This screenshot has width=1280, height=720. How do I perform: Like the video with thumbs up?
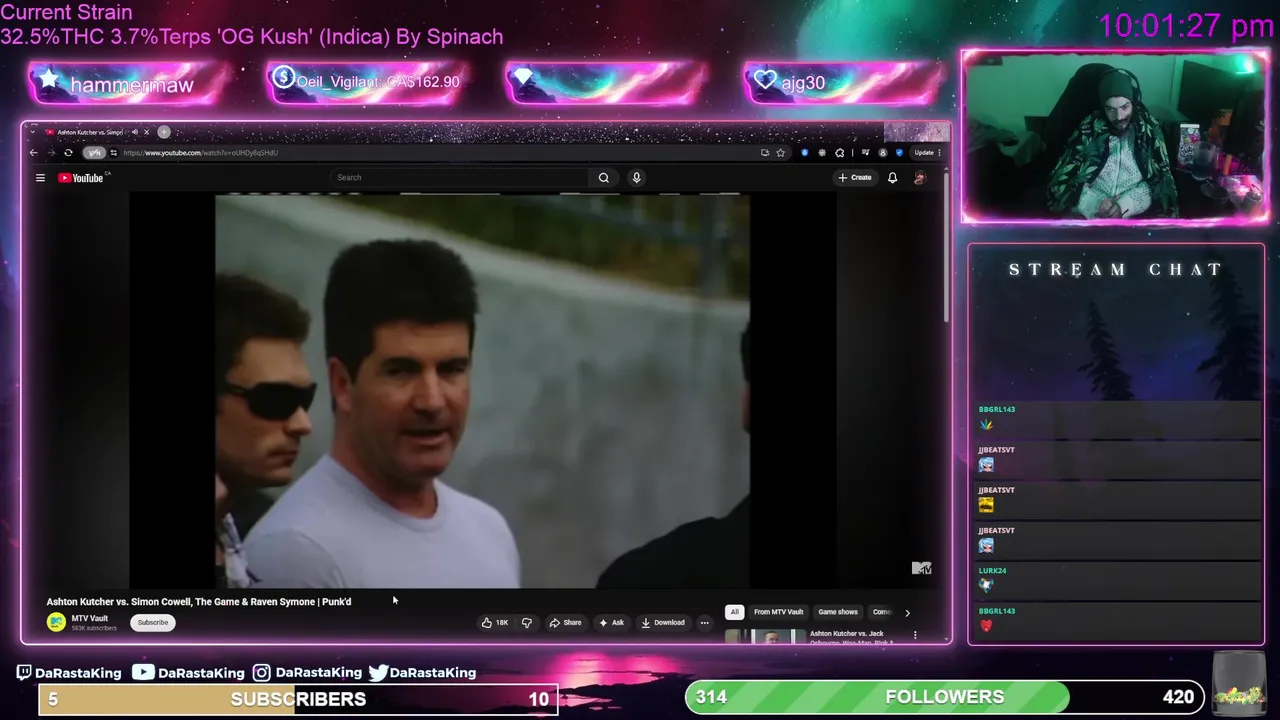point(495,622)
